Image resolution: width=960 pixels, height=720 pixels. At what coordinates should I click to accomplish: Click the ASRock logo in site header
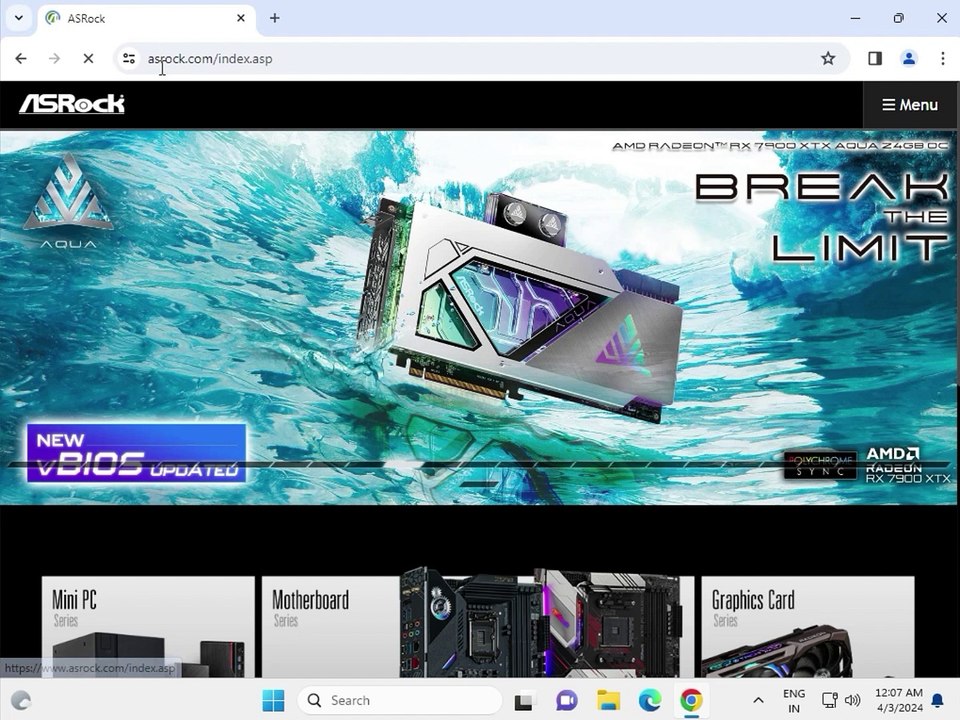pos(72,103)
